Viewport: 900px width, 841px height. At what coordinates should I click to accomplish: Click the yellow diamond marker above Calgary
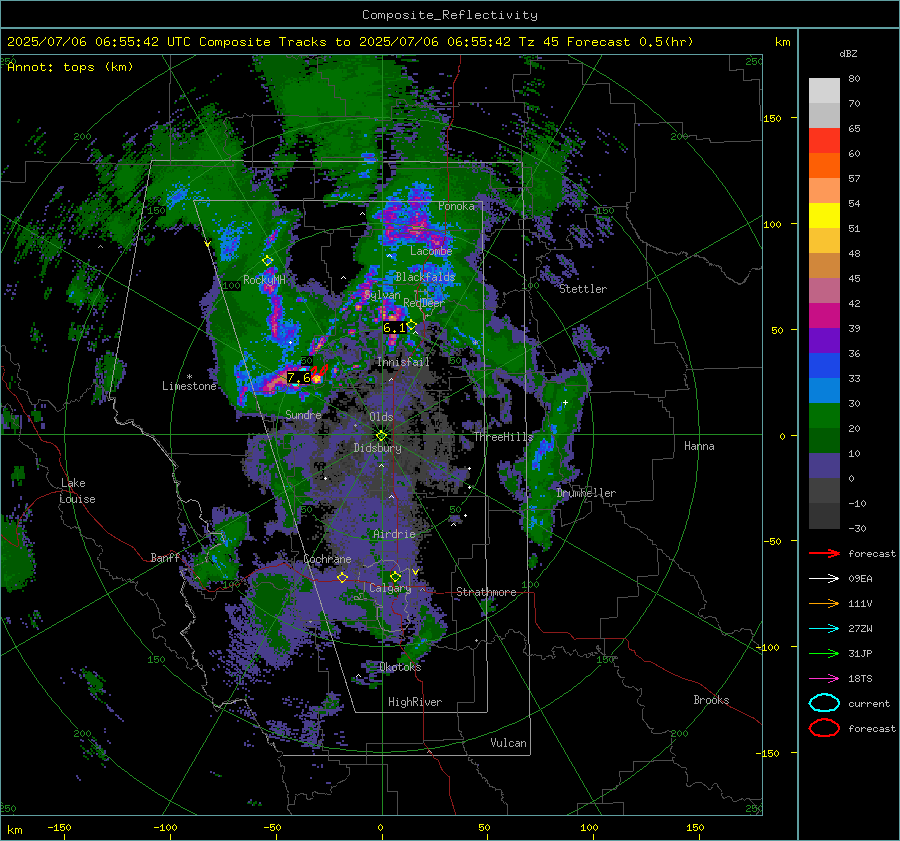point(395,576)
